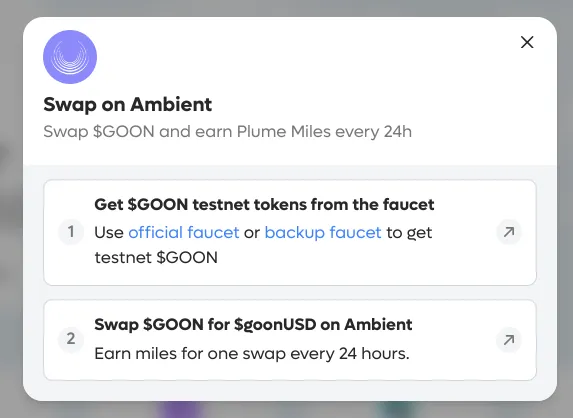Open the official faucet link
The height and width of the screenshot is (418, 573).
(184, 232)
